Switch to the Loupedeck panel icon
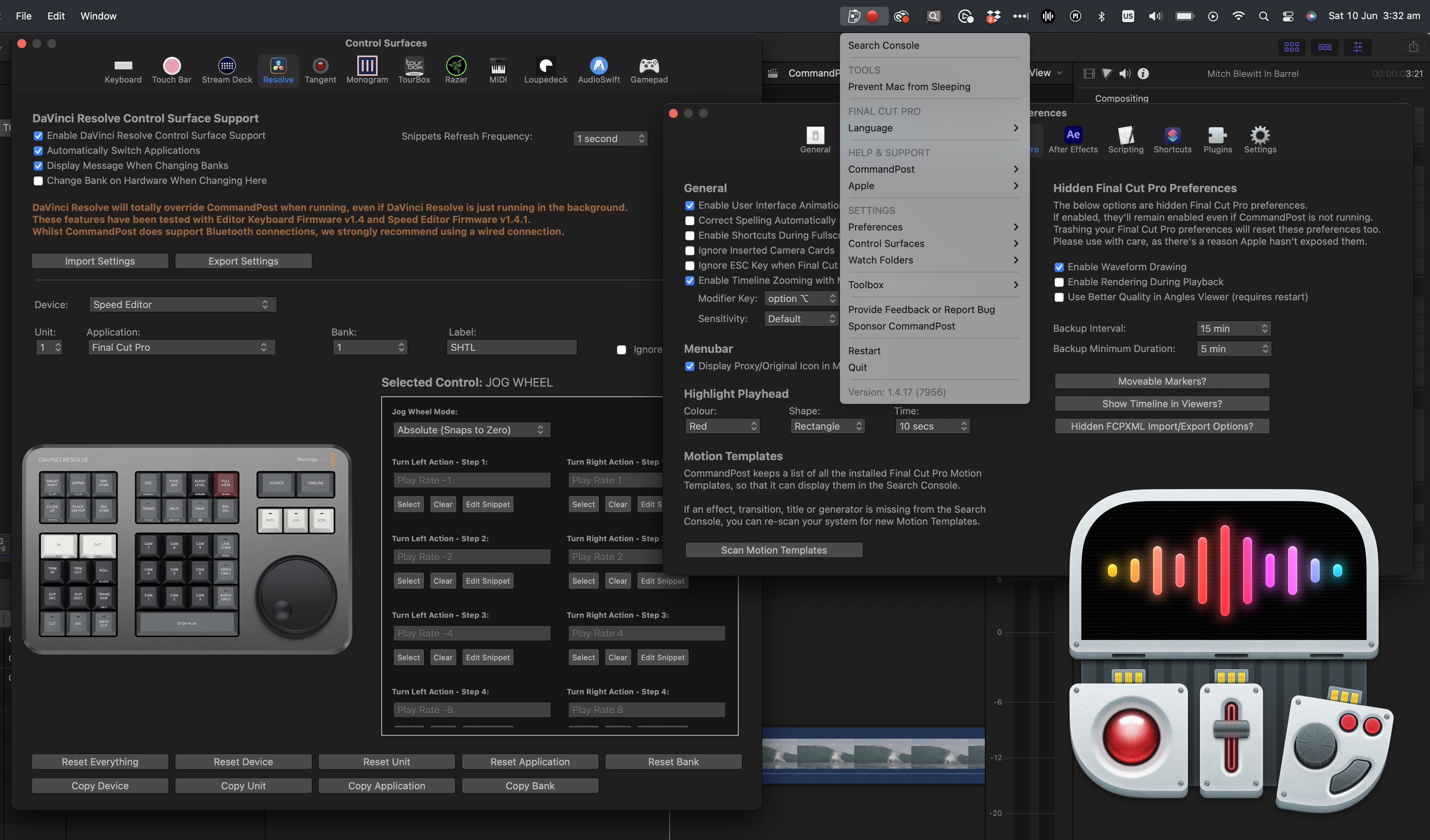 pyautogui.click(x=545, y=71)
